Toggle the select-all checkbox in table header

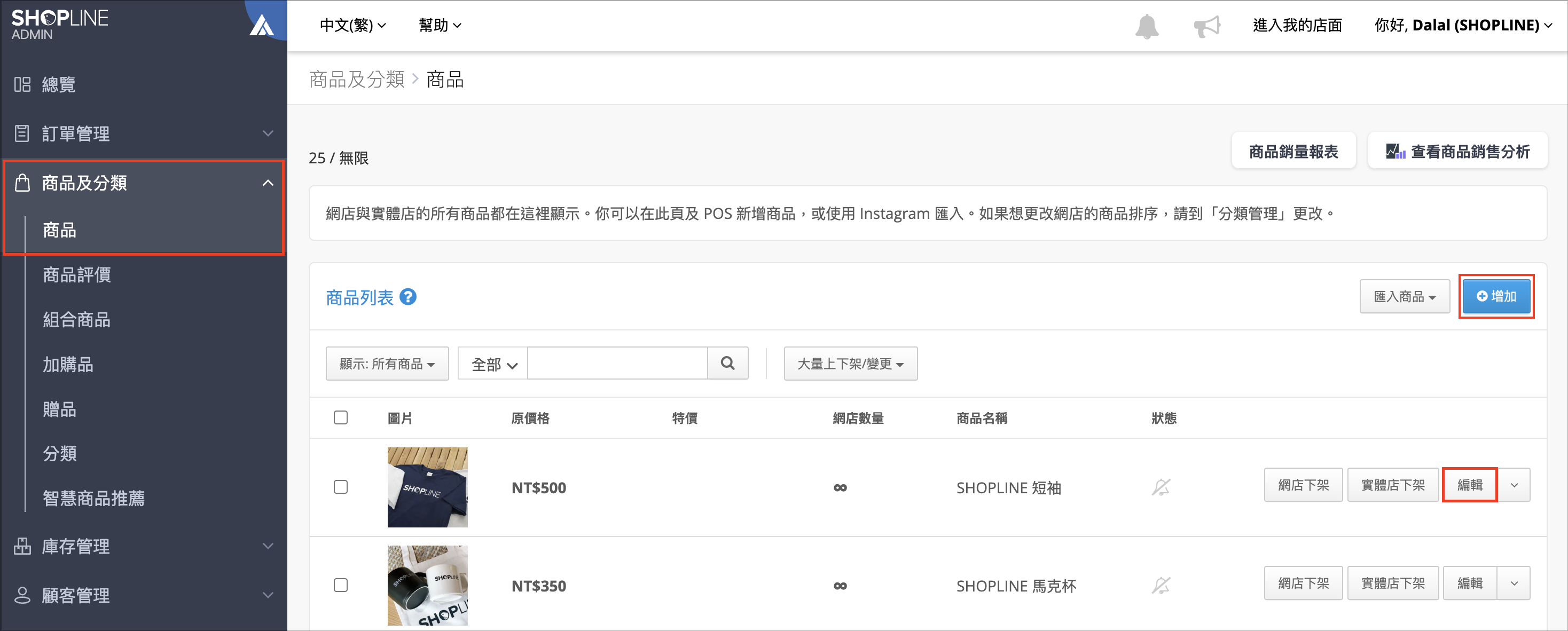click(341, 417)
